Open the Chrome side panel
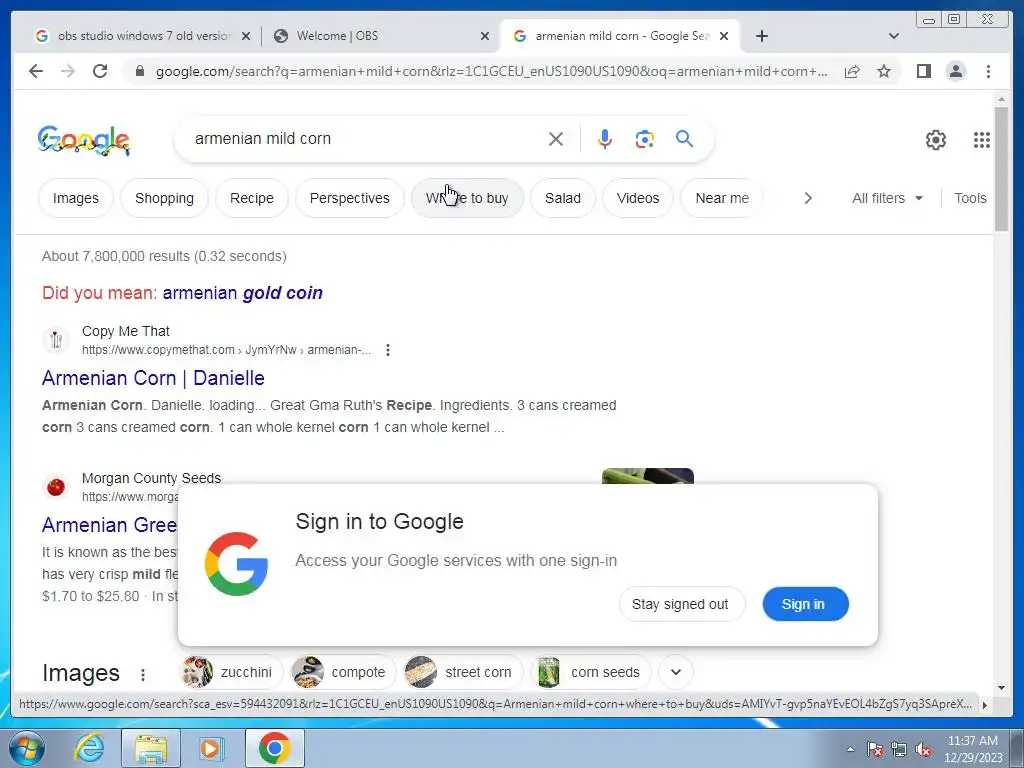Image resolution: width=1024 pixels, height=768 pixels. click(923, 71)
